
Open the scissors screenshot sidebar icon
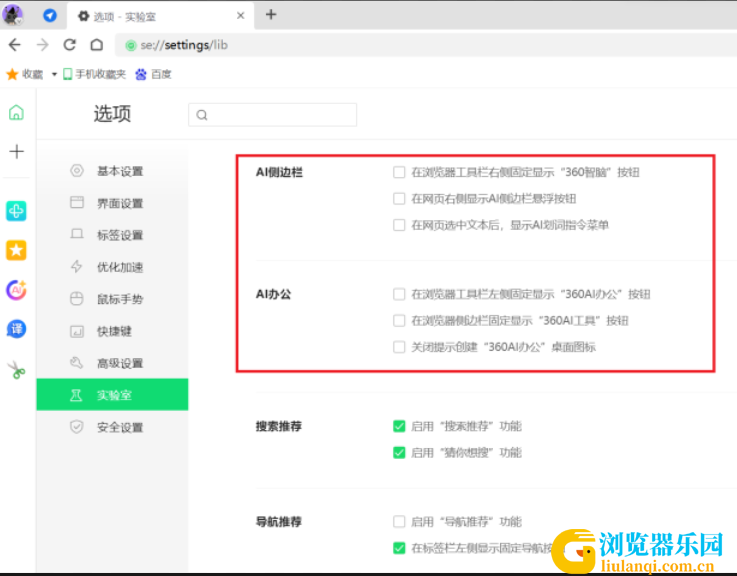17,370
